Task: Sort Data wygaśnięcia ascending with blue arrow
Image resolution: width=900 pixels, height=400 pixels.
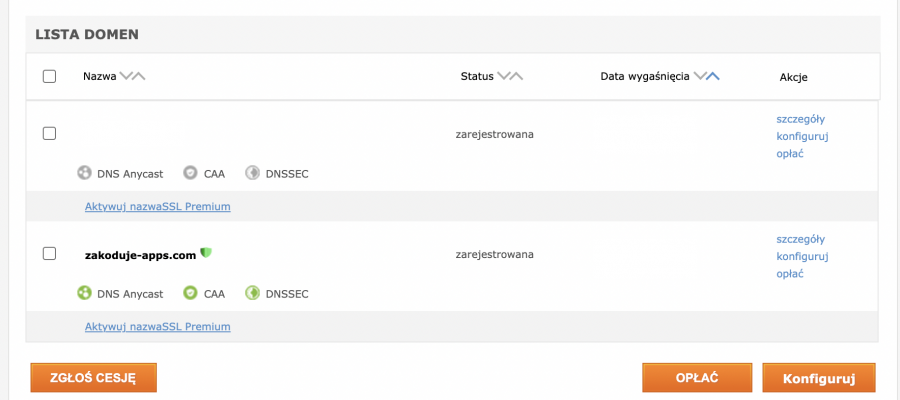Action: [x=713, y=76]
